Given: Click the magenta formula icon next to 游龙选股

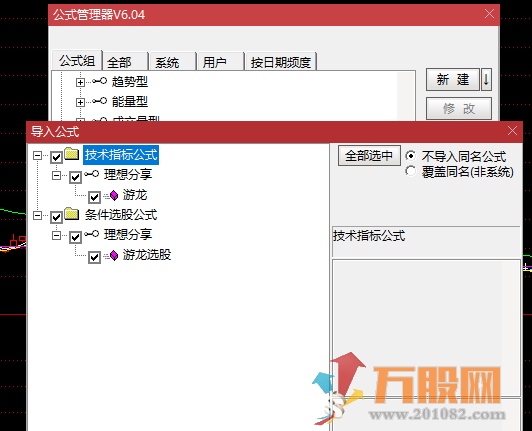Looking at the screenshot, I should point(114,255).
